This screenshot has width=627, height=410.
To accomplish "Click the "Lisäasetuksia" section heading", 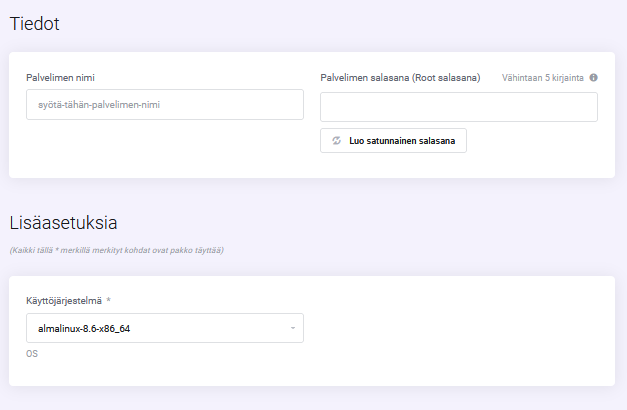I will [x=64, y=222].
